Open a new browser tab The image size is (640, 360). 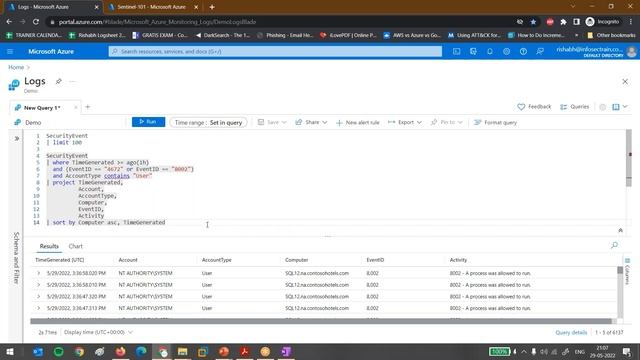click(211, 7)
